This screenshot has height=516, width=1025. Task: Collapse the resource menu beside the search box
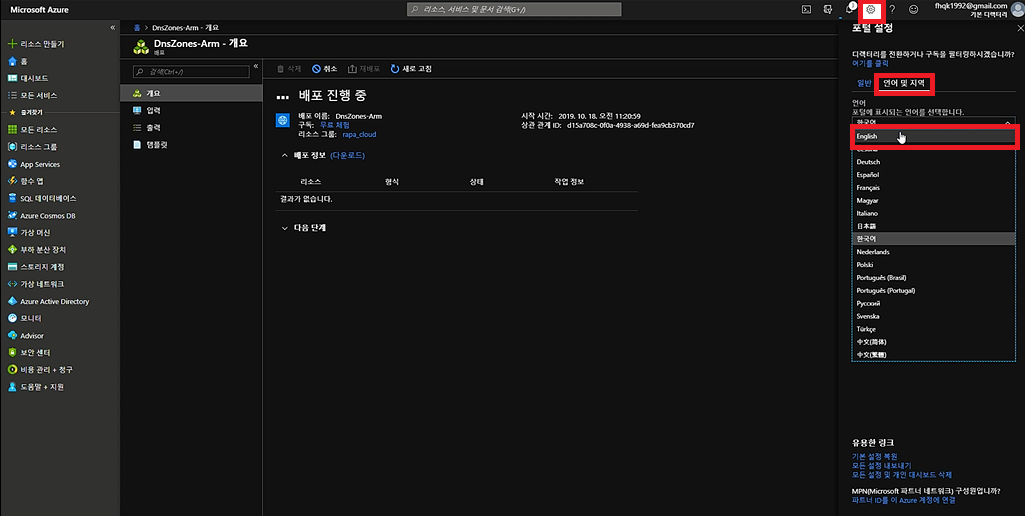coord(256,67)
